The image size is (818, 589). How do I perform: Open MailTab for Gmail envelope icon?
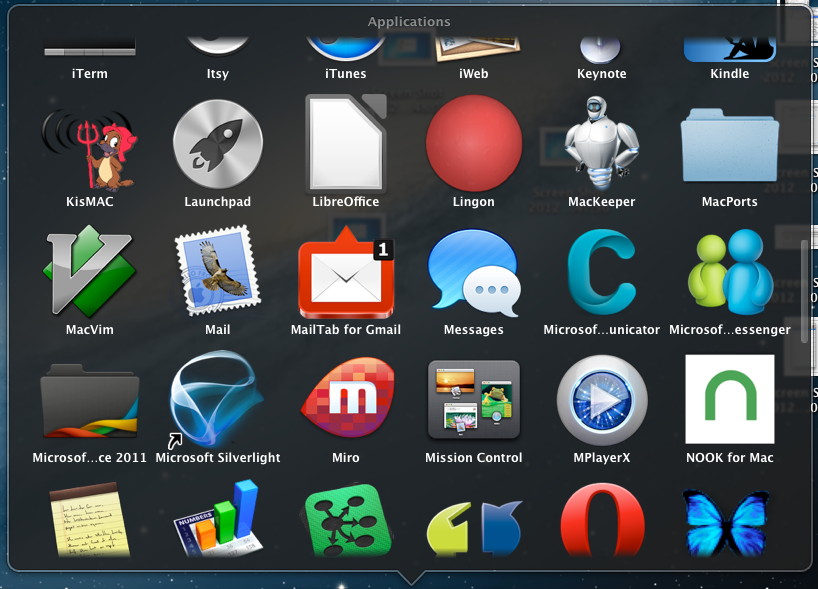tap(345, 272)
